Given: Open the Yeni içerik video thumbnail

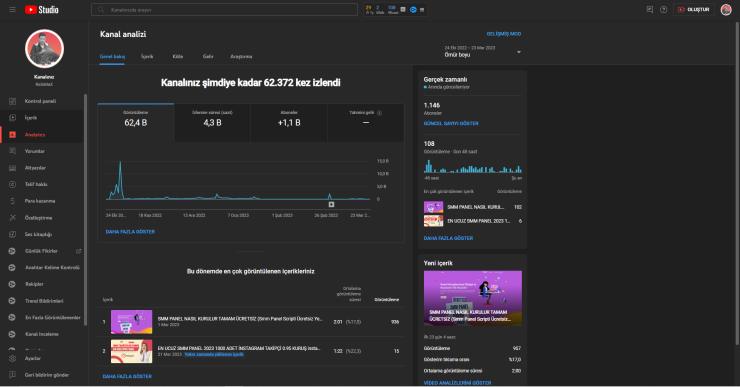Looking at the screenshot, I should click(x=473, y=298).
